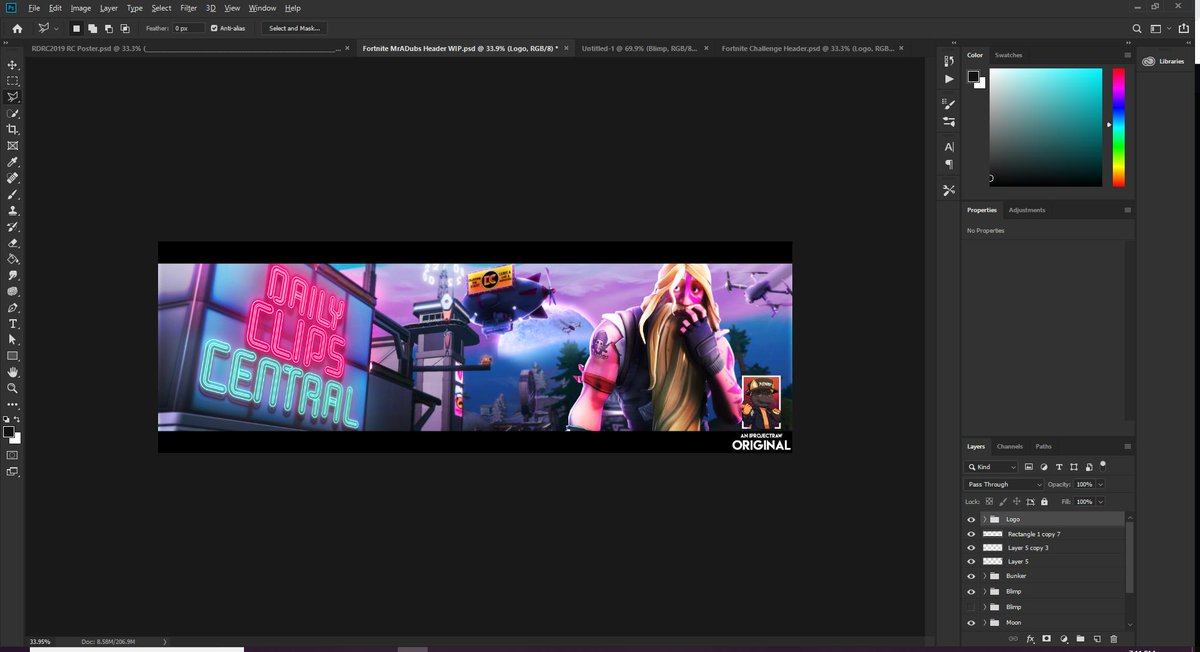Select the Zoom tool
This screenshot has height=652, width=1200.
tap(13, 388)
